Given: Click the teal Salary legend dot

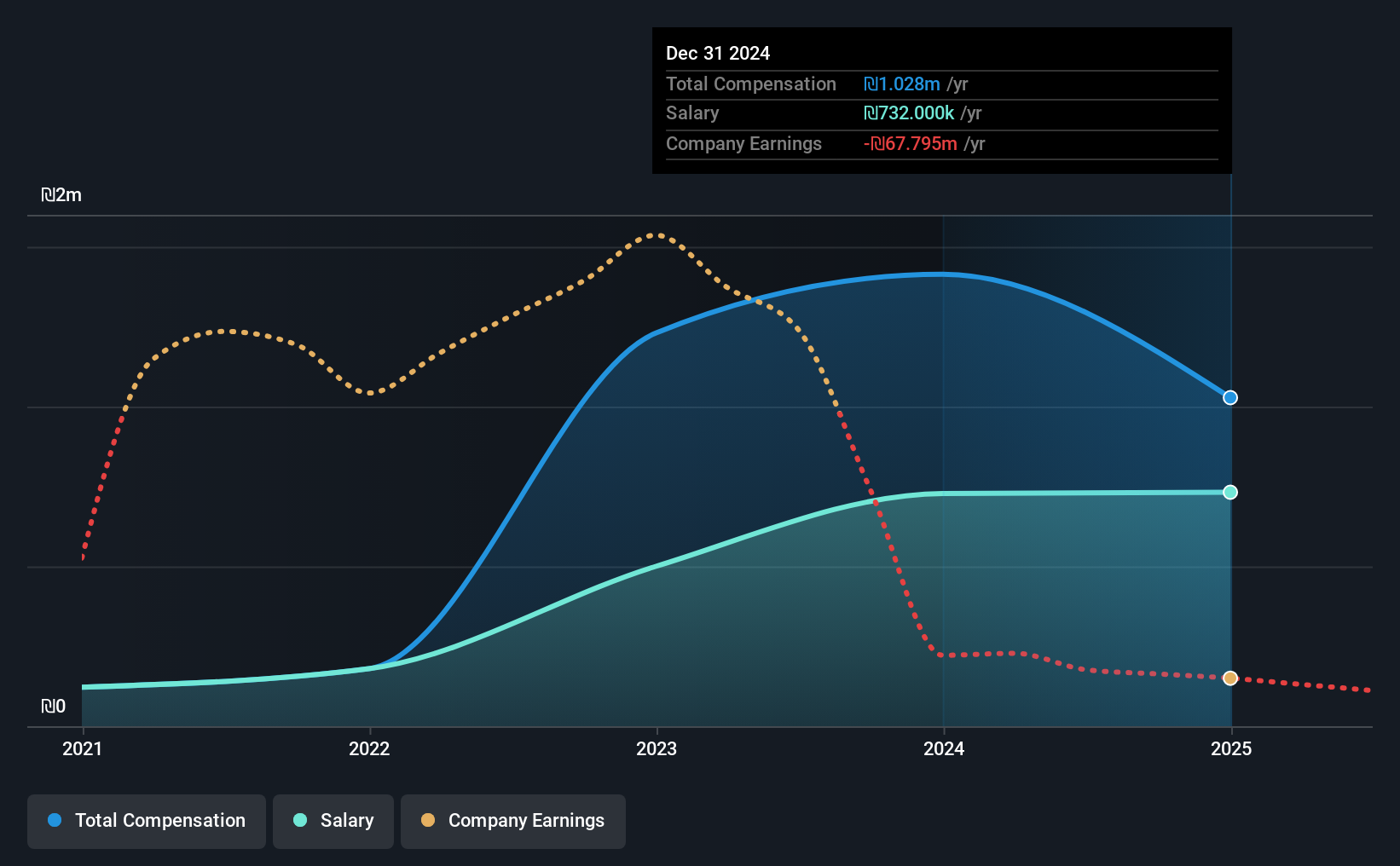Looking at the screenshot, I should (300, 820).
